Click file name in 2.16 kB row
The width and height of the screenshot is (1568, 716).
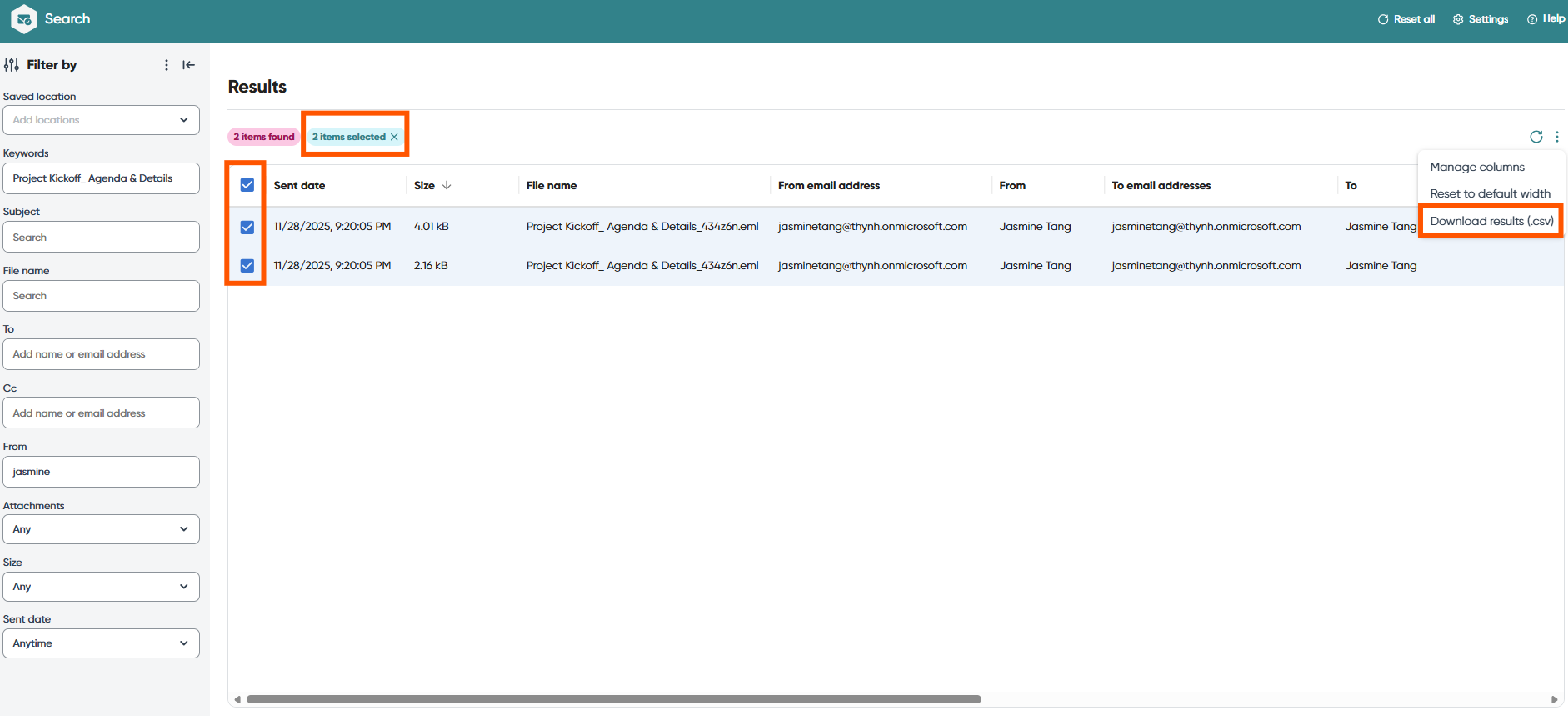tap(642, 266)
